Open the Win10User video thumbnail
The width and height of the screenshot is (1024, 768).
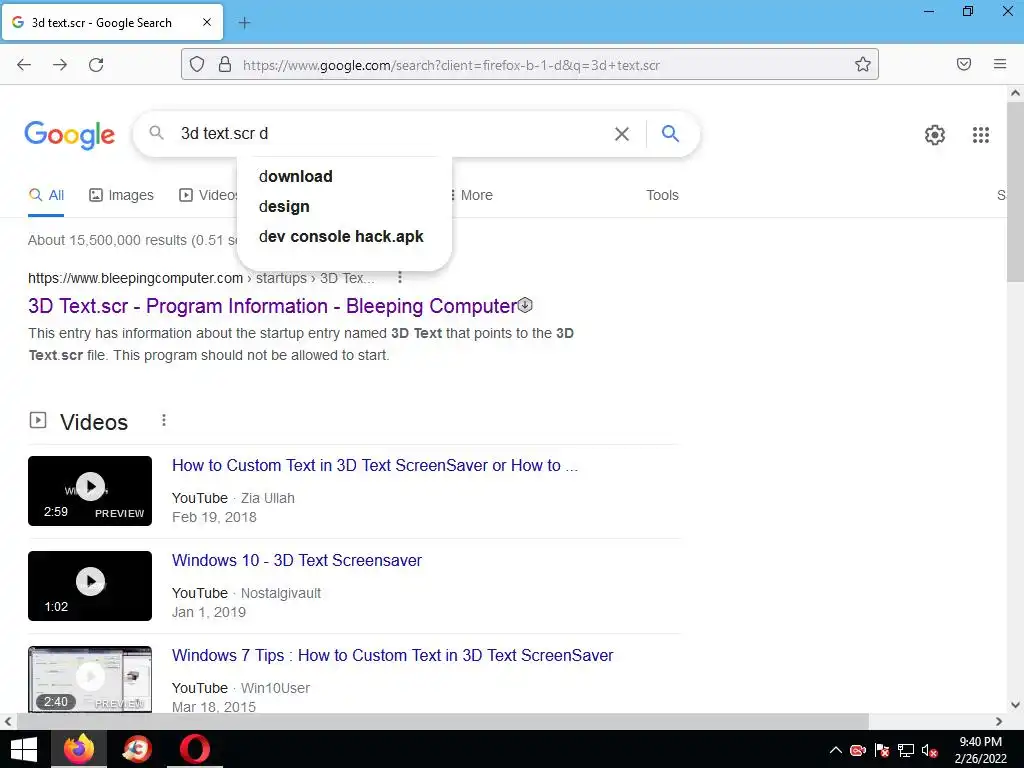90,679
